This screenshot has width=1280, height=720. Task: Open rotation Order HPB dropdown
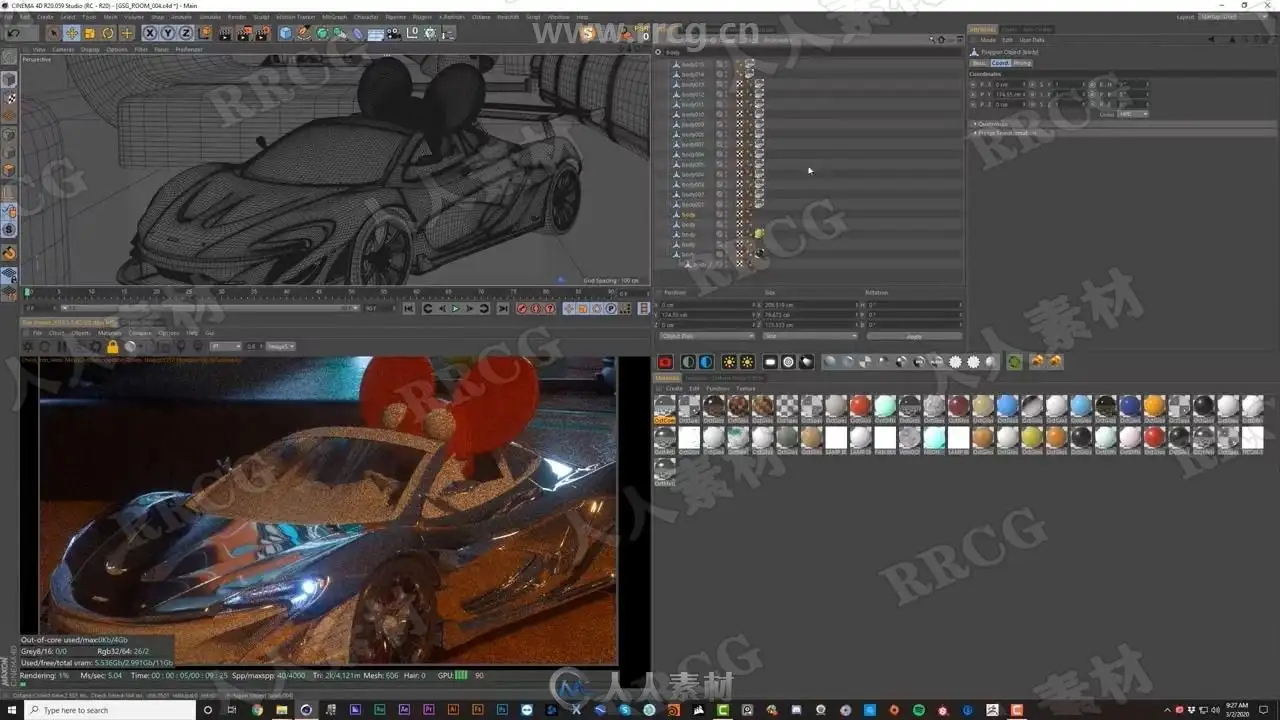coord(1133,114)
